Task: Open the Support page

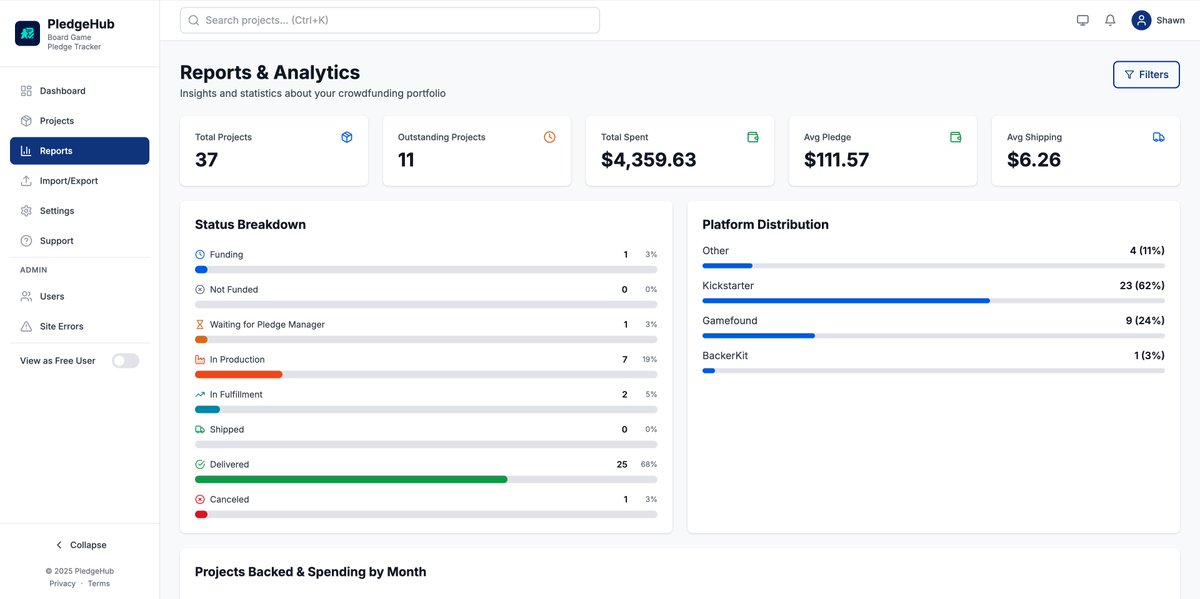Action: pos(80,241)
